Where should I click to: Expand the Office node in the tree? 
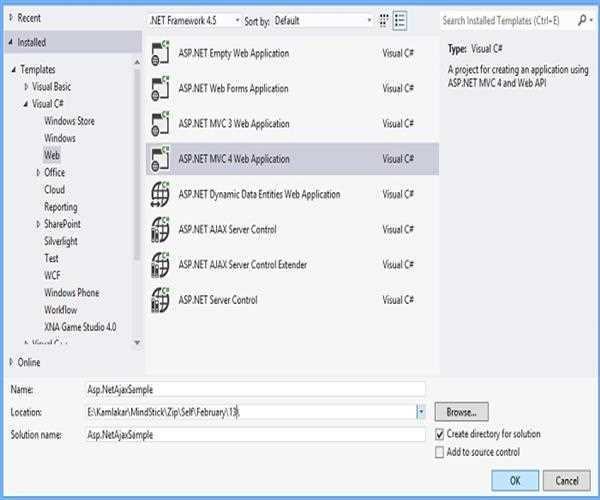(x=37, y=173)
